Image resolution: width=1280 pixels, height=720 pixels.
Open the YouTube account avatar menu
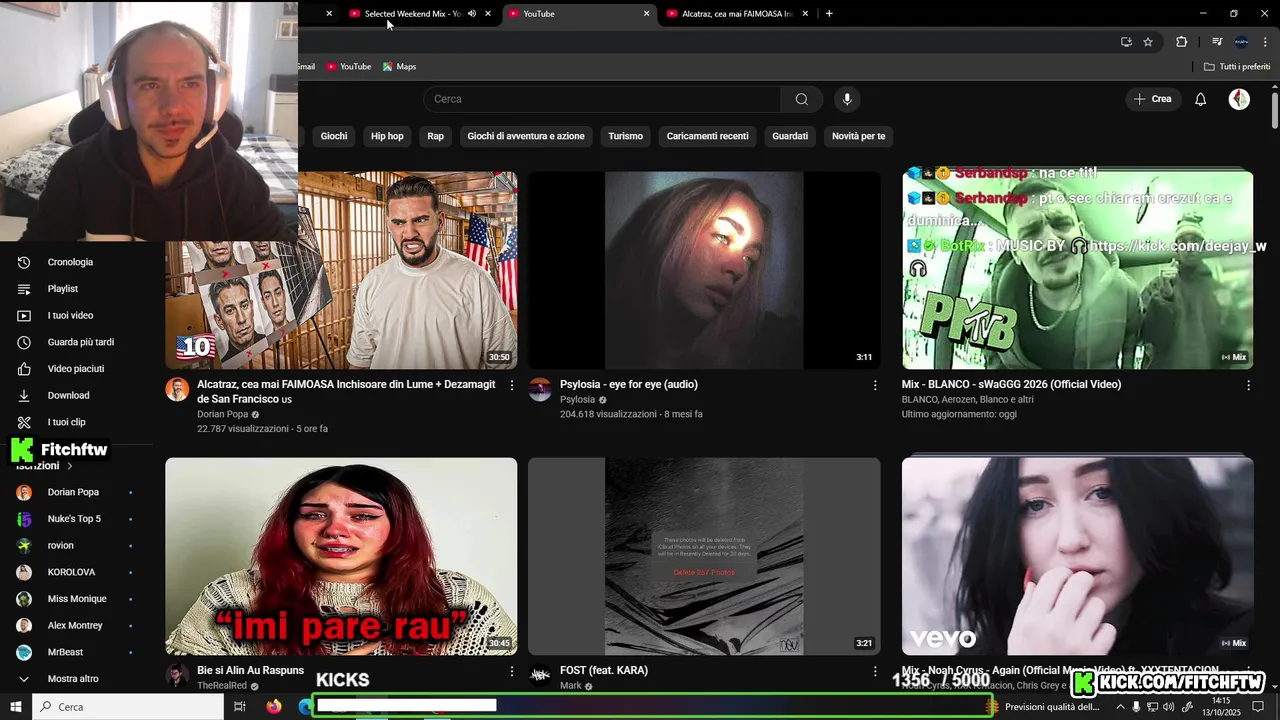click(x=1239, y=99)
